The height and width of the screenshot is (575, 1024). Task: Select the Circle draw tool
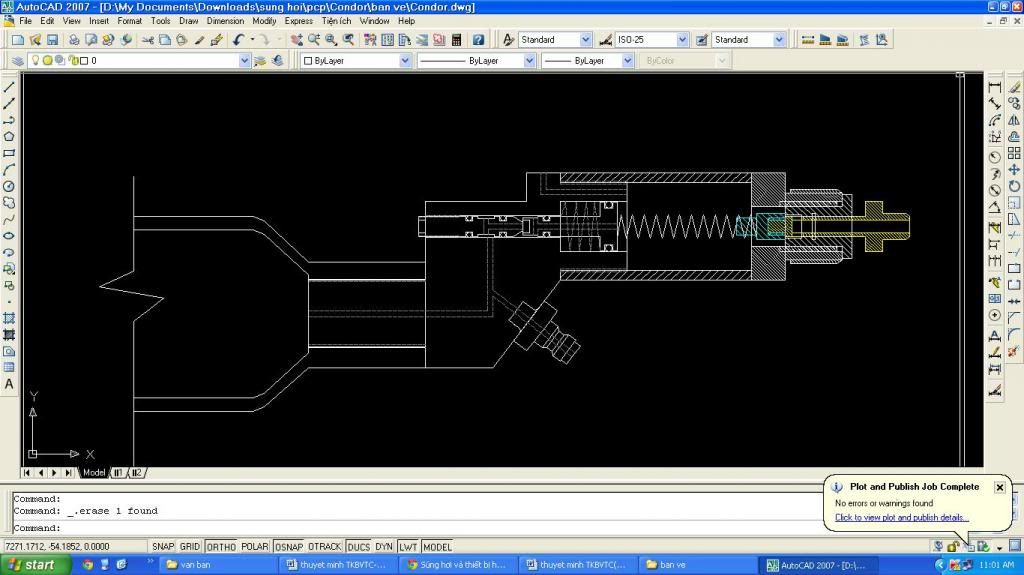tap(9, 186)
